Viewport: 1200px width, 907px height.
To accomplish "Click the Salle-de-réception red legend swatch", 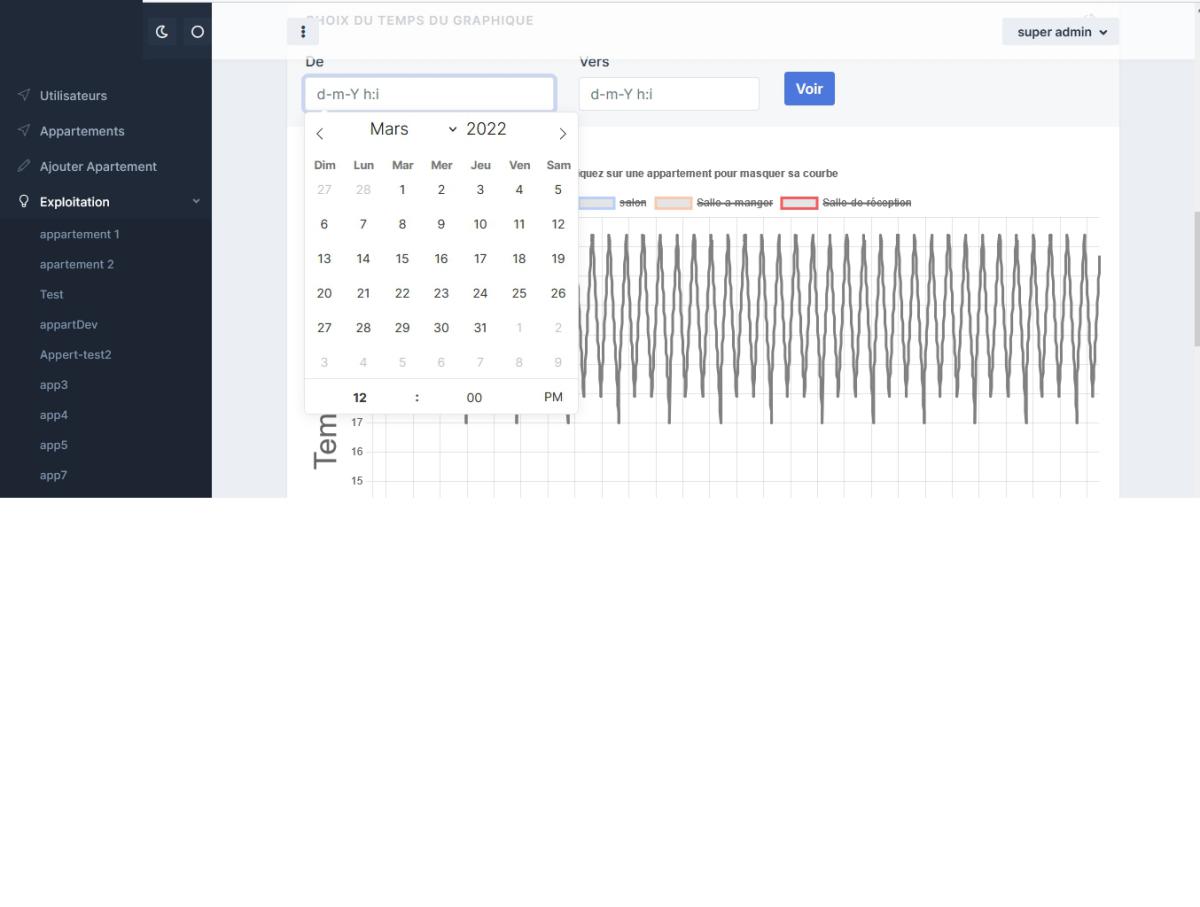I will coord(799,203).
